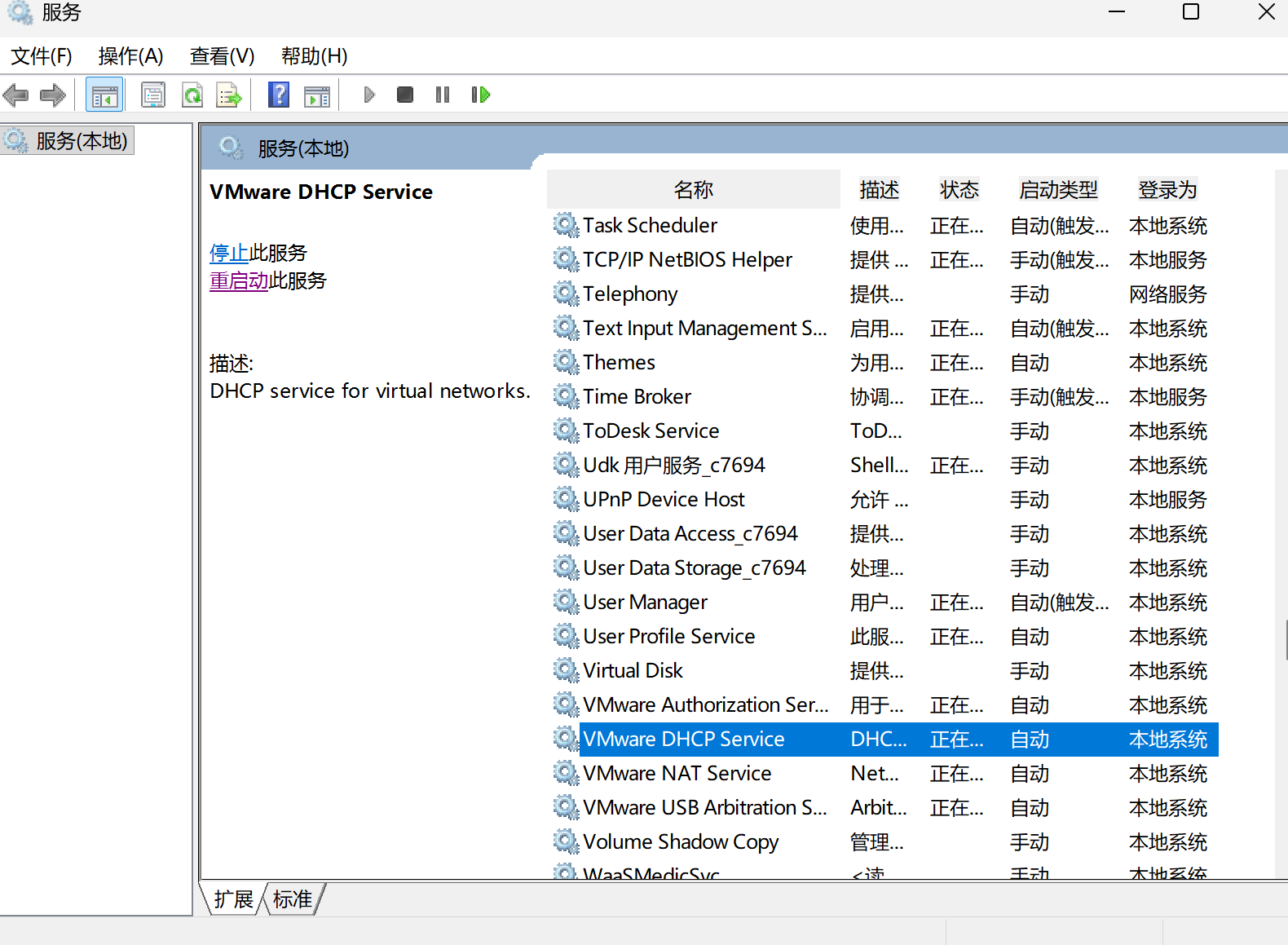
Task: Click the gear icon beside Virtual Disk
Action: (566, 669)
